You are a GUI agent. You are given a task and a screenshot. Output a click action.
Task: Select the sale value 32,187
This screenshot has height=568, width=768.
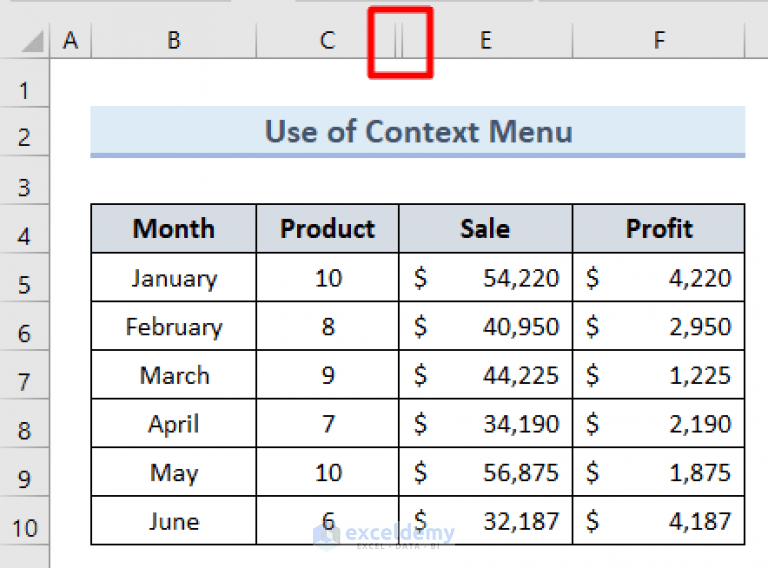point(485,521)
